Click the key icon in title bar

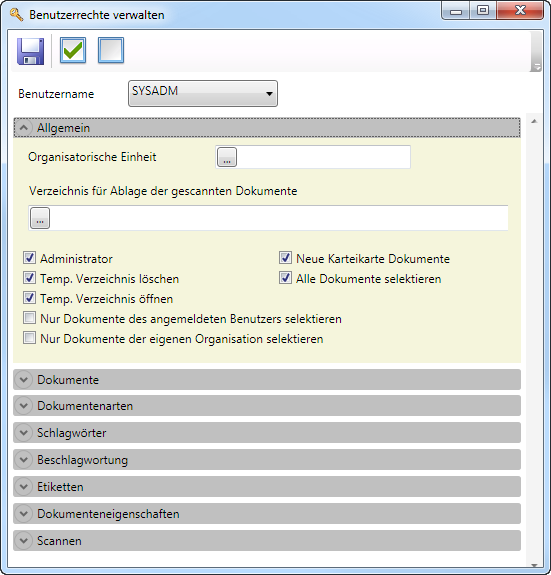click(16, 15)
